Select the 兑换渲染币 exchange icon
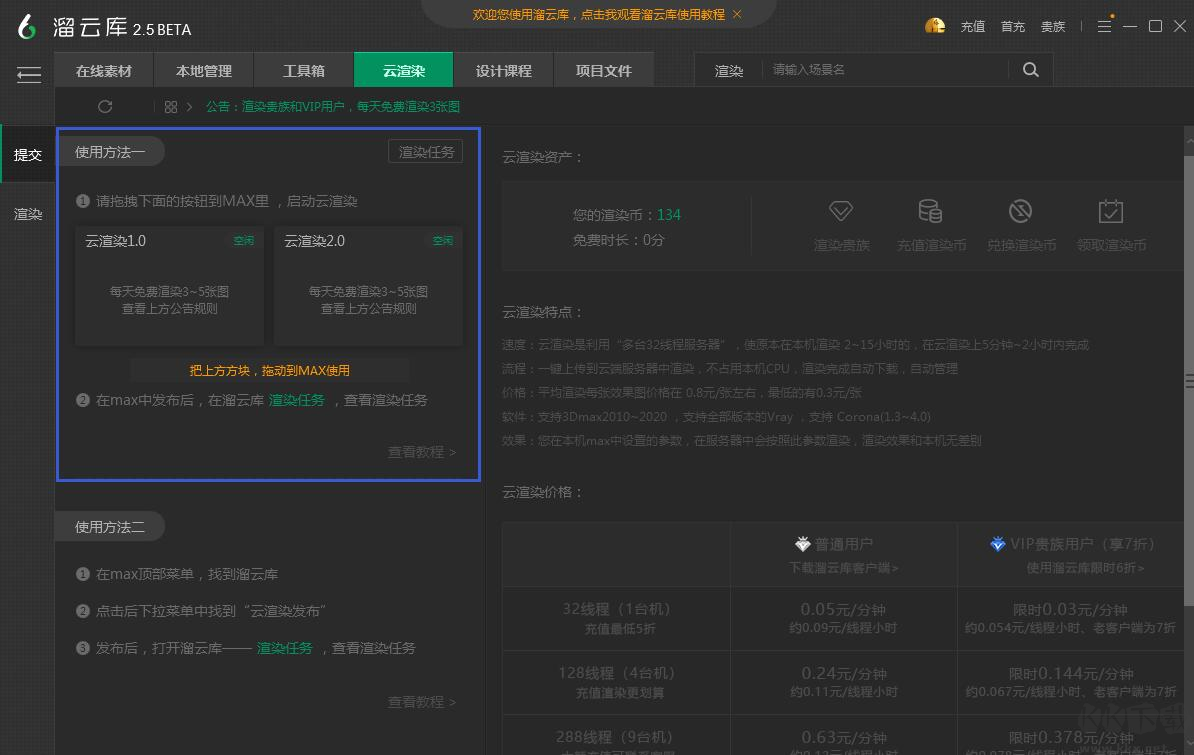 [x=1020, y=212]
